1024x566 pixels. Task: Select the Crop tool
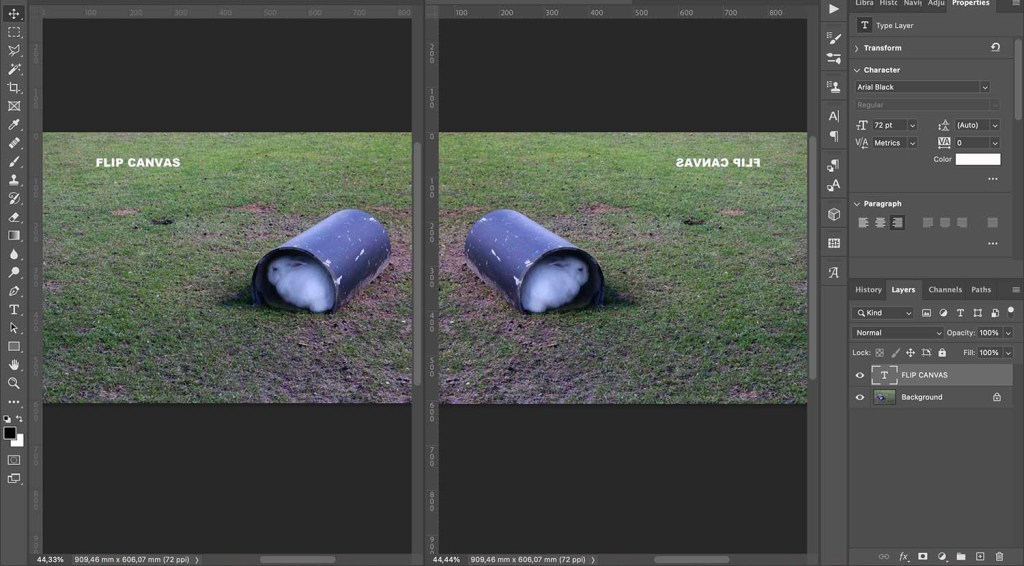14,88
